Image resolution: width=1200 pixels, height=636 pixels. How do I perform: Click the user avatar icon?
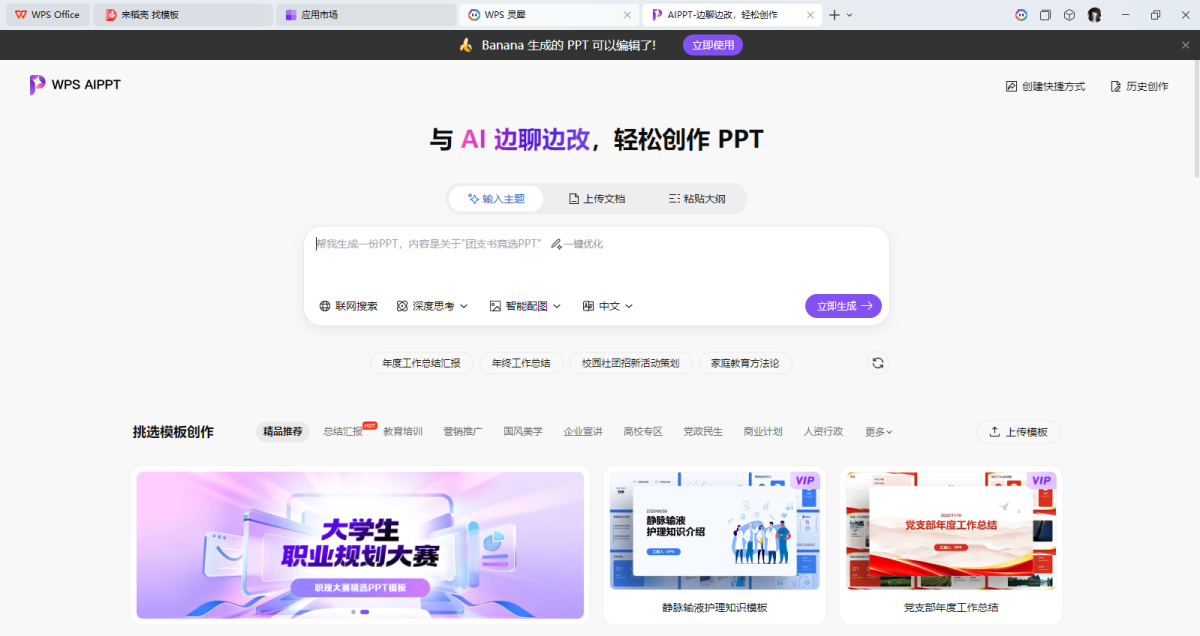(x=1094, y=15)
